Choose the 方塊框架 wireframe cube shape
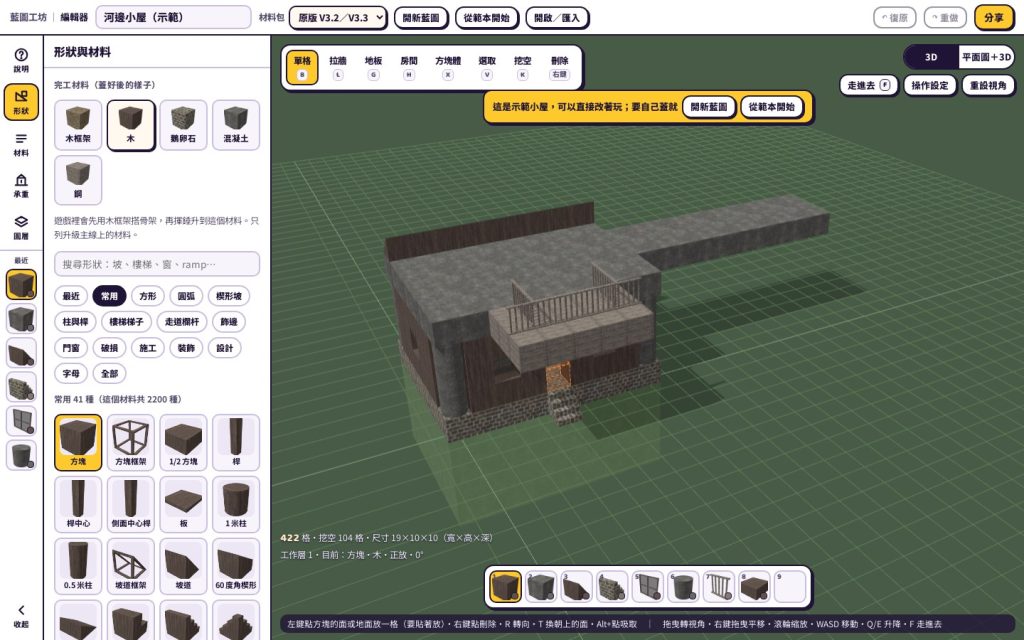The width and height of the screenshot is (1024, 640). click(131, 442)
